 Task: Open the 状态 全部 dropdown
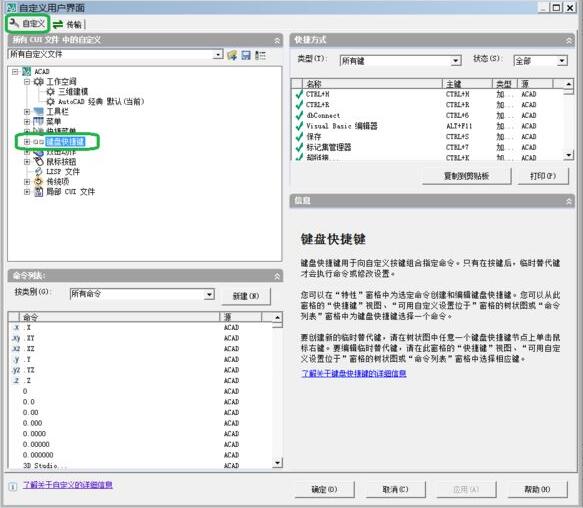(562, 61)
